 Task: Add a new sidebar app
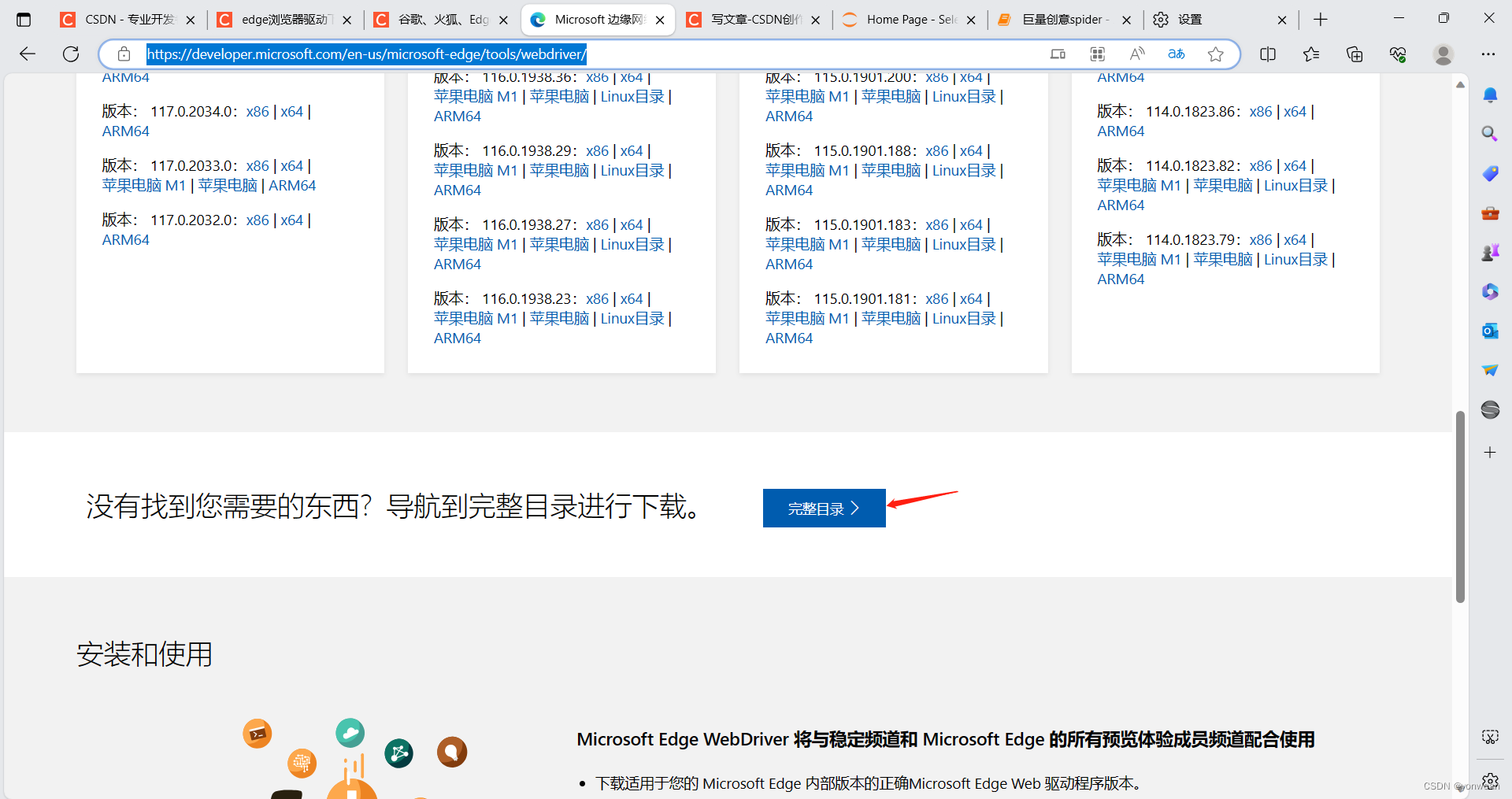[1490, 453]
